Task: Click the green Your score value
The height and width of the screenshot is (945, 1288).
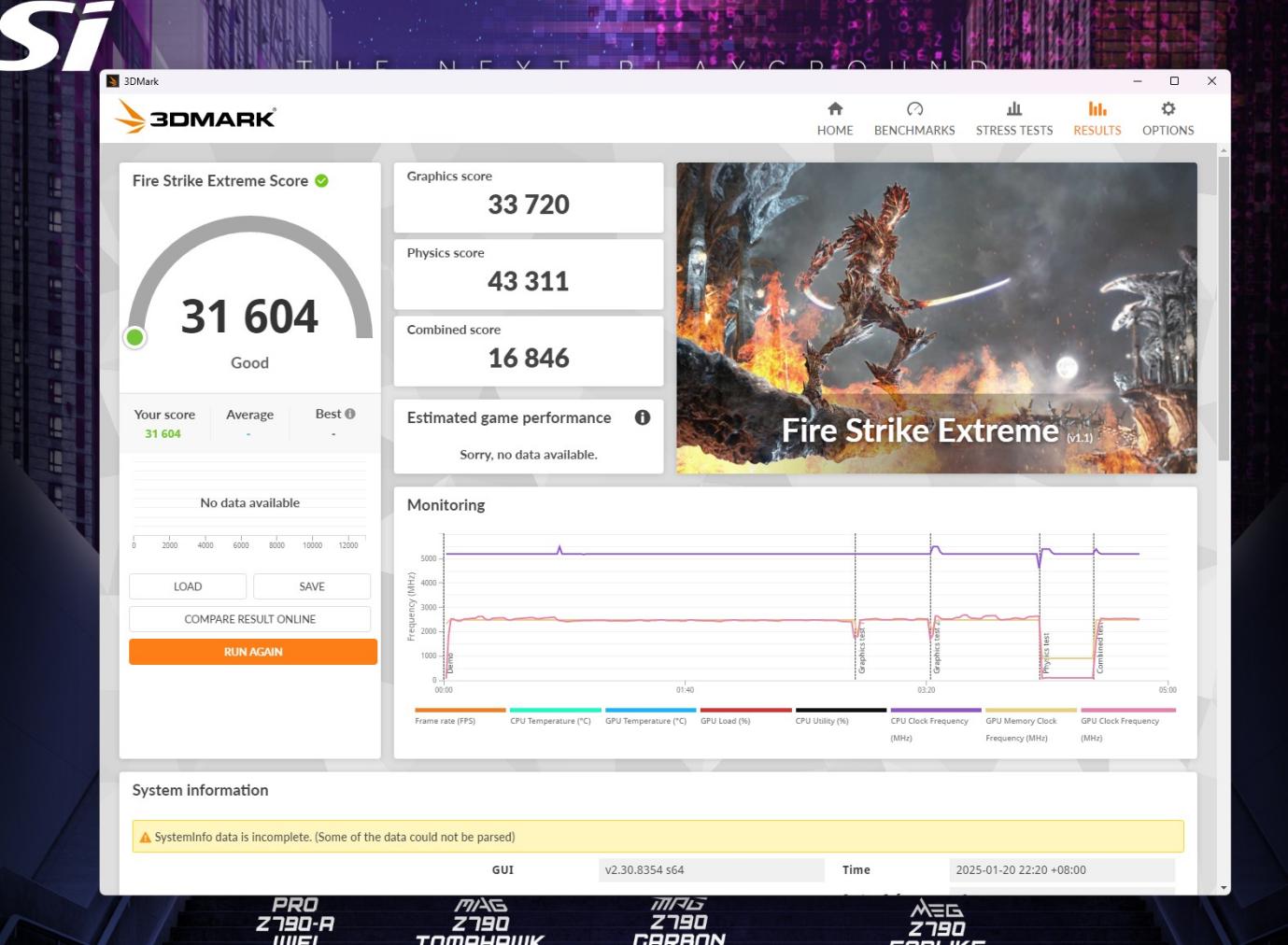Action: click(x=163, y=434)
